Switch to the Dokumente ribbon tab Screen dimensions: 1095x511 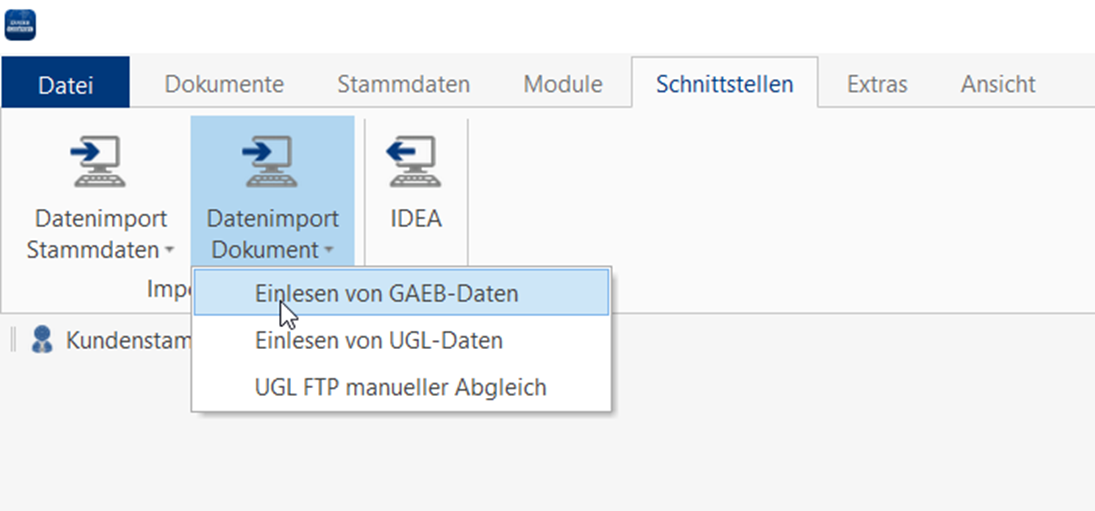[224, 84]
